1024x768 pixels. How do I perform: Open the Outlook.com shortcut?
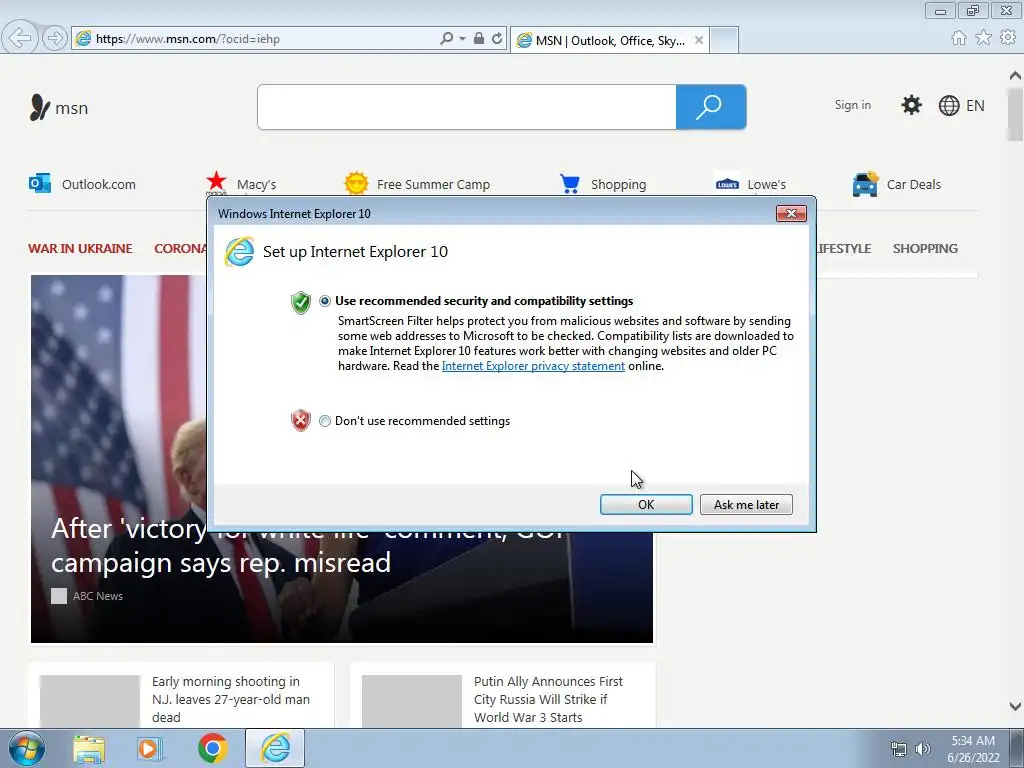[x=82, y=184]
